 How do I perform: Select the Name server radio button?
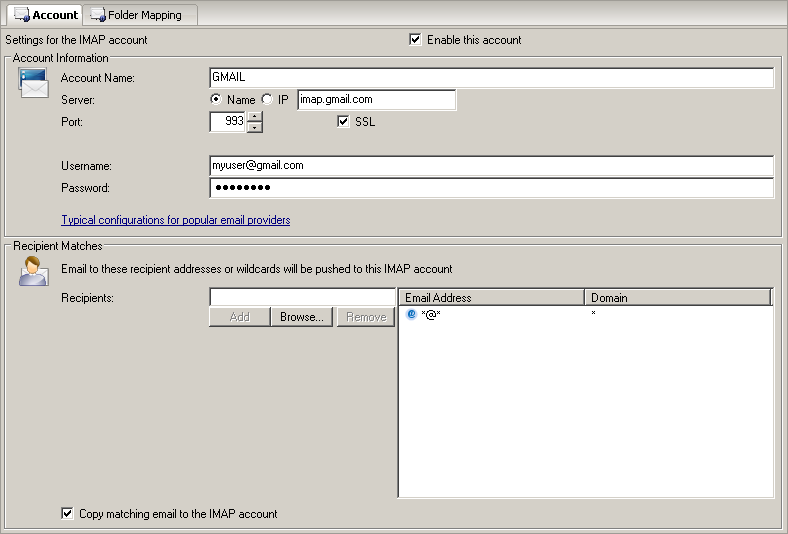coord(216,100)
